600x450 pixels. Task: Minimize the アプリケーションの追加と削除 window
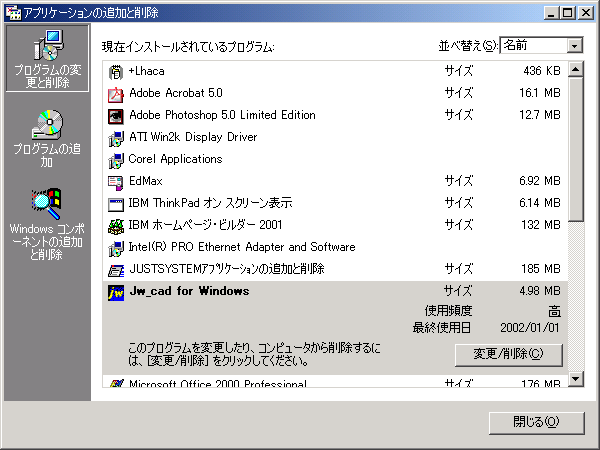[x=551, y=13]
